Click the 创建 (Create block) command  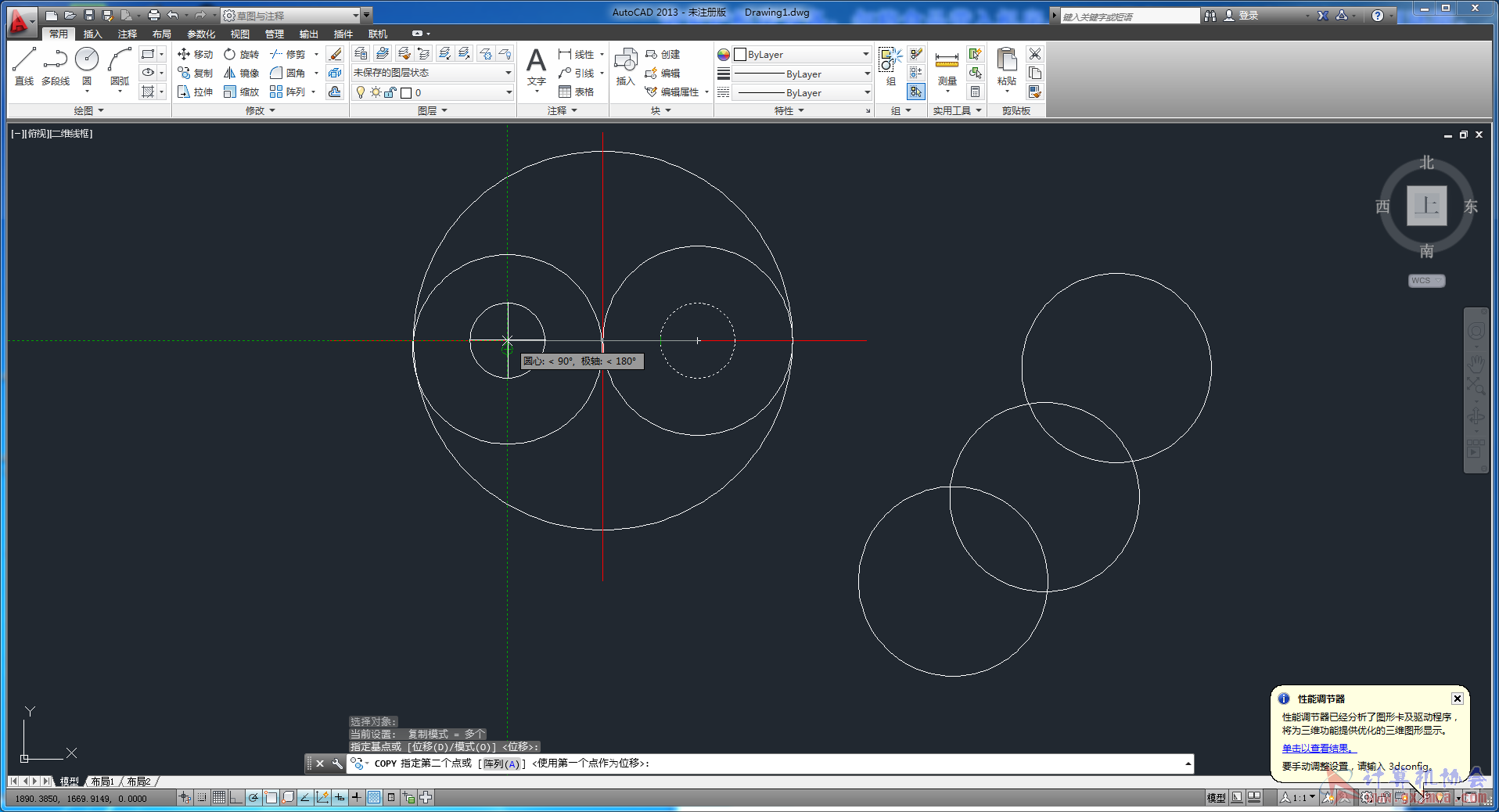[x=663, y=54]
